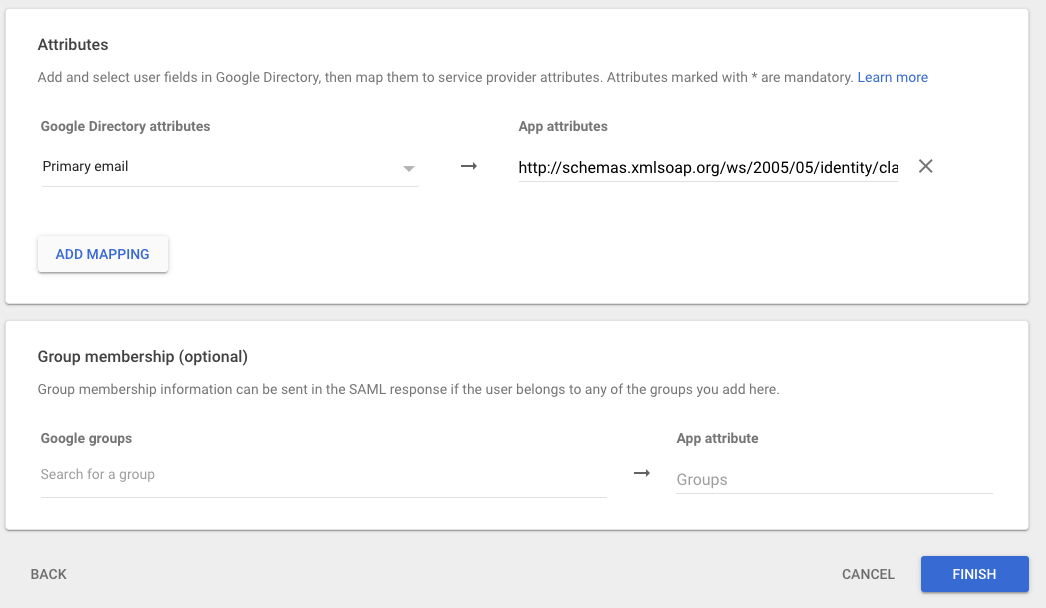Click FINISH to complete configuration
The width and height of the screenshot is (1046, 608).
coord(974,574)
